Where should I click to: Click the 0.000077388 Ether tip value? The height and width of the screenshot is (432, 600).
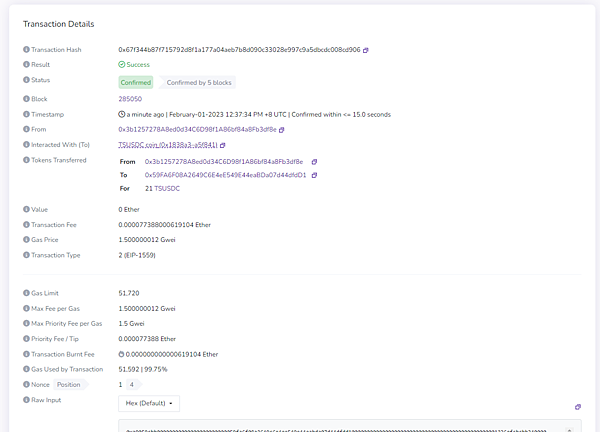tap(147, 339)
